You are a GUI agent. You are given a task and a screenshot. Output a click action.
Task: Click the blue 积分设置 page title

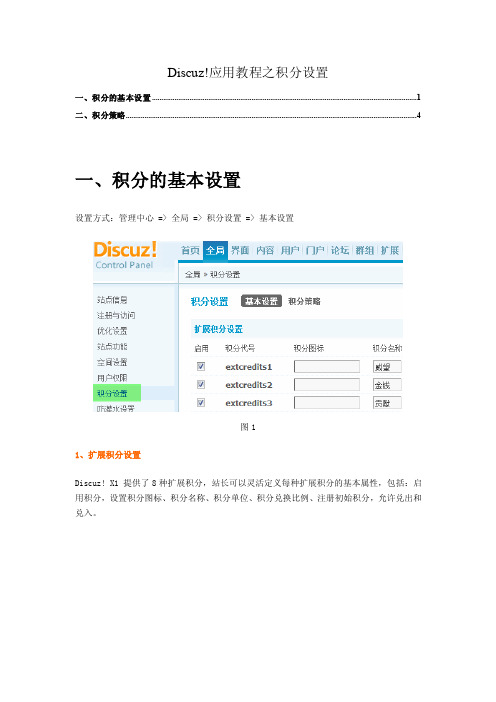point(210,301)
